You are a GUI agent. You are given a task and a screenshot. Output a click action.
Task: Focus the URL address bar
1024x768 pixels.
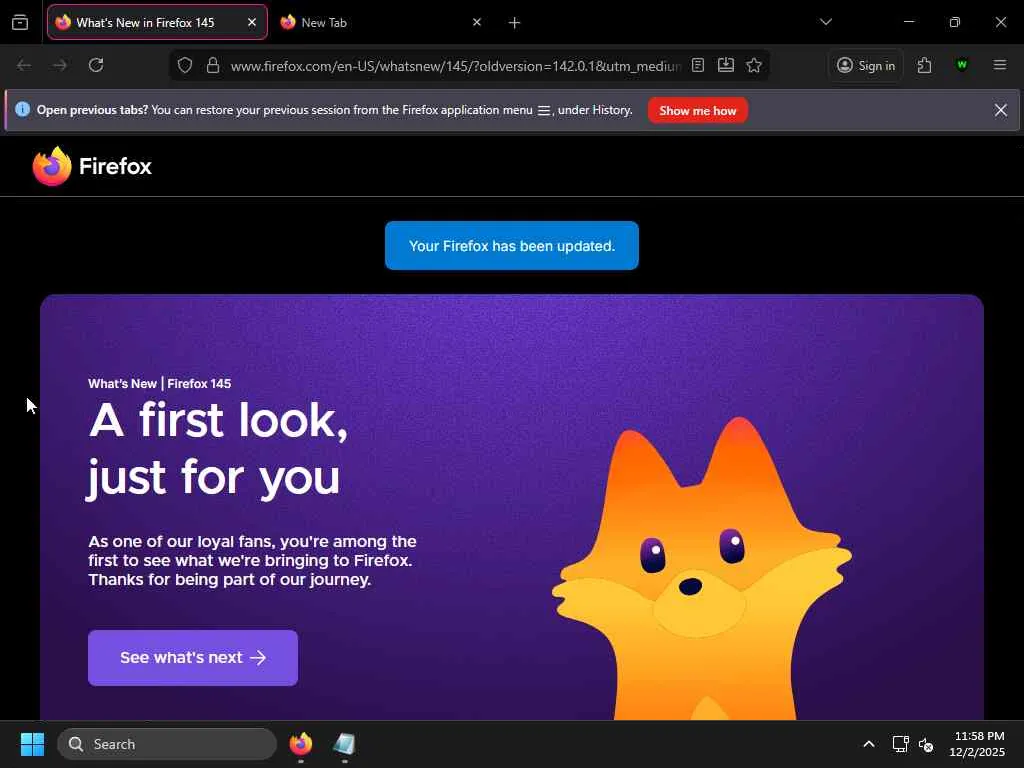(x=455, y=66)
